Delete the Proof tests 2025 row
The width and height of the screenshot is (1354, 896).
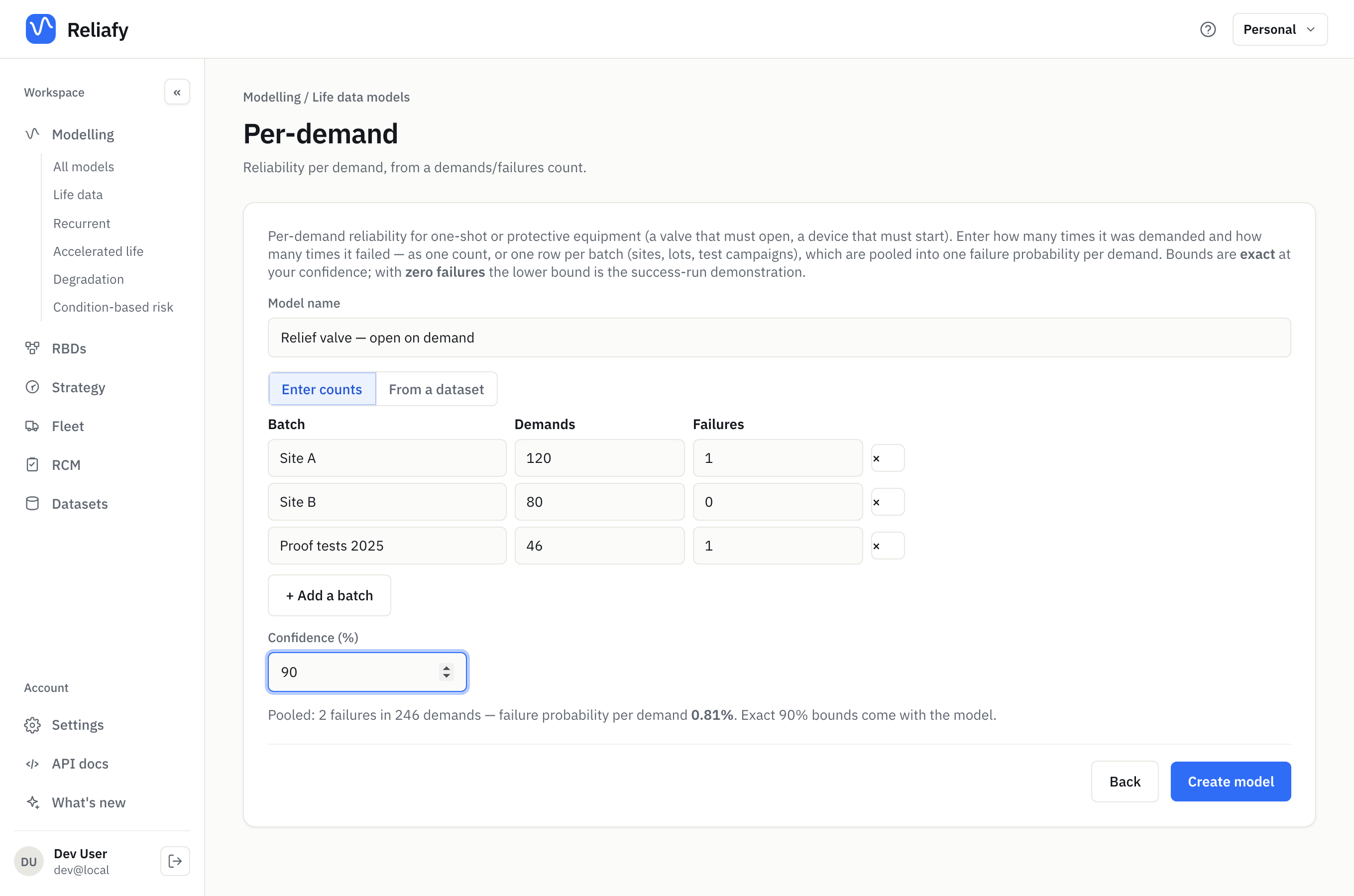(x=887, y=546)
